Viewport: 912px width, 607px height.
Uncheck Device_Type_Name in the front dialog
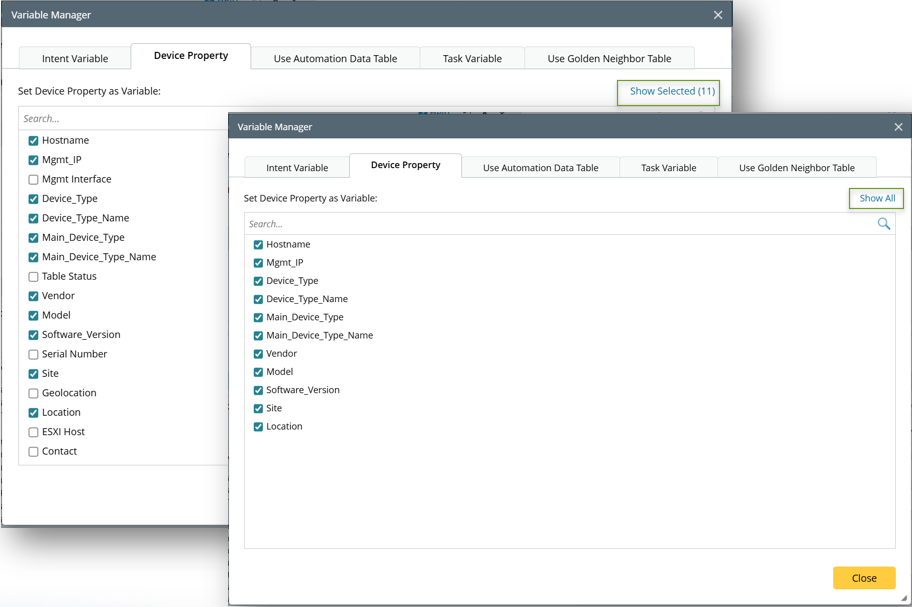[x=258, y=299]
